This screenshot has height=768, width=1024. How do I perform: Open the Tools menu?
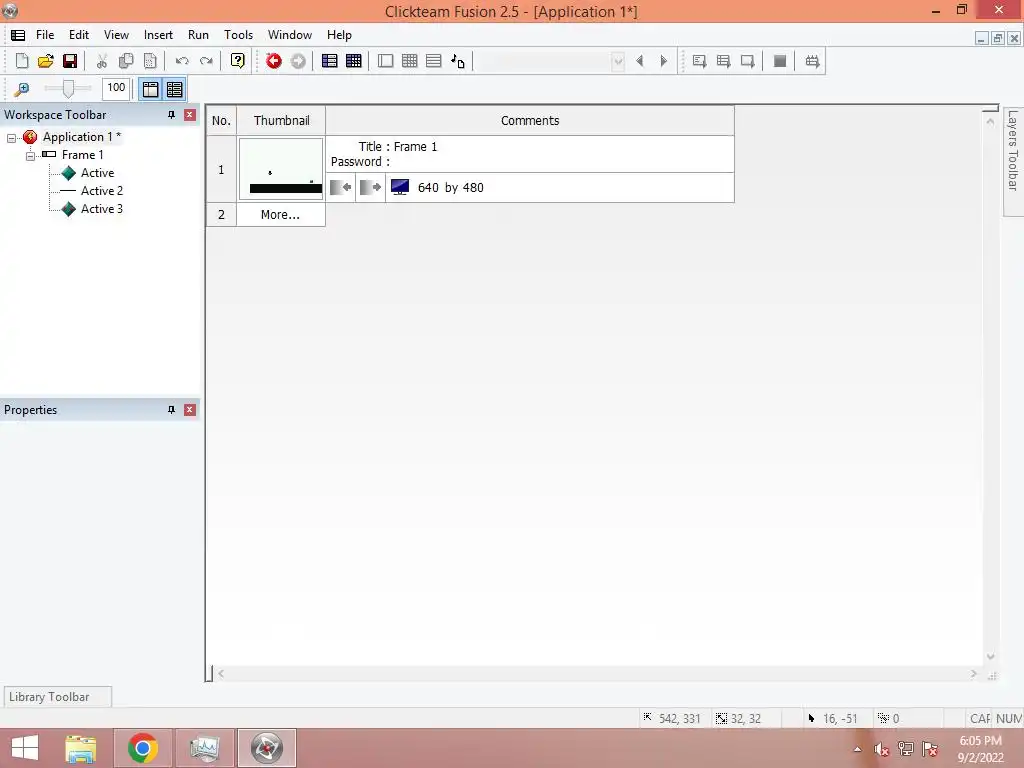click(238, 35)
